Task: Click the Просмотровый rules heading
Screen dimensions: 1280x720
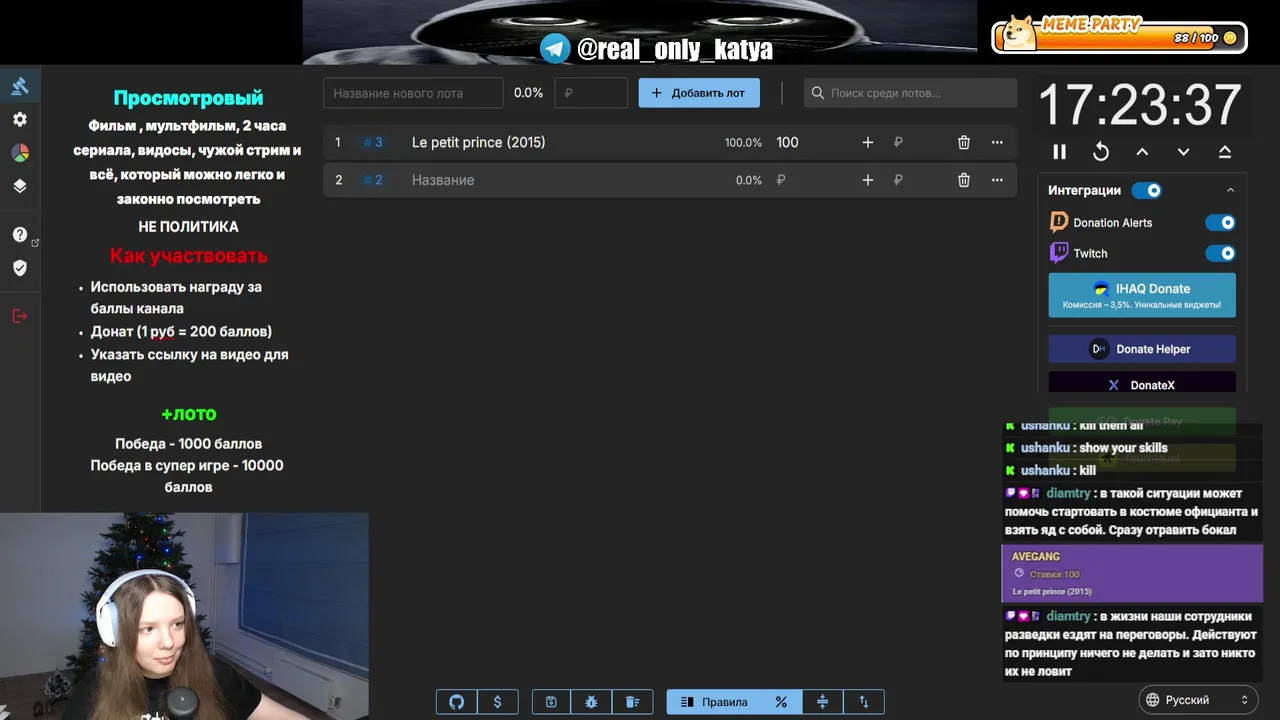Action: 188,98
